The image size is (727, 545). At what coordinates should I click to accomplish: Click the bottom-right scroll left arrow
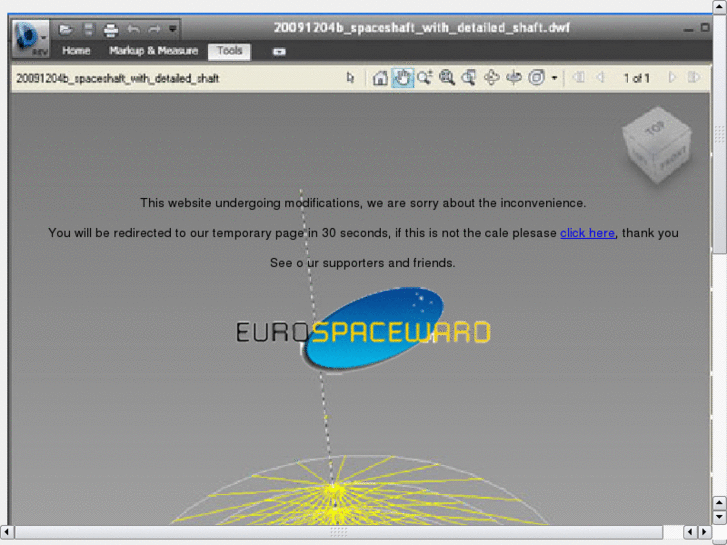690,532
